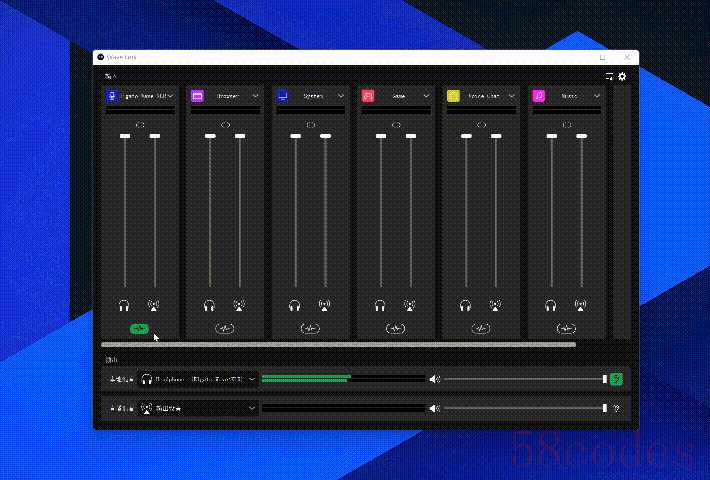Mute the Voice Chat channel in the headphone mix
This screenshot has width=710, height=480.
coord(465,305)
